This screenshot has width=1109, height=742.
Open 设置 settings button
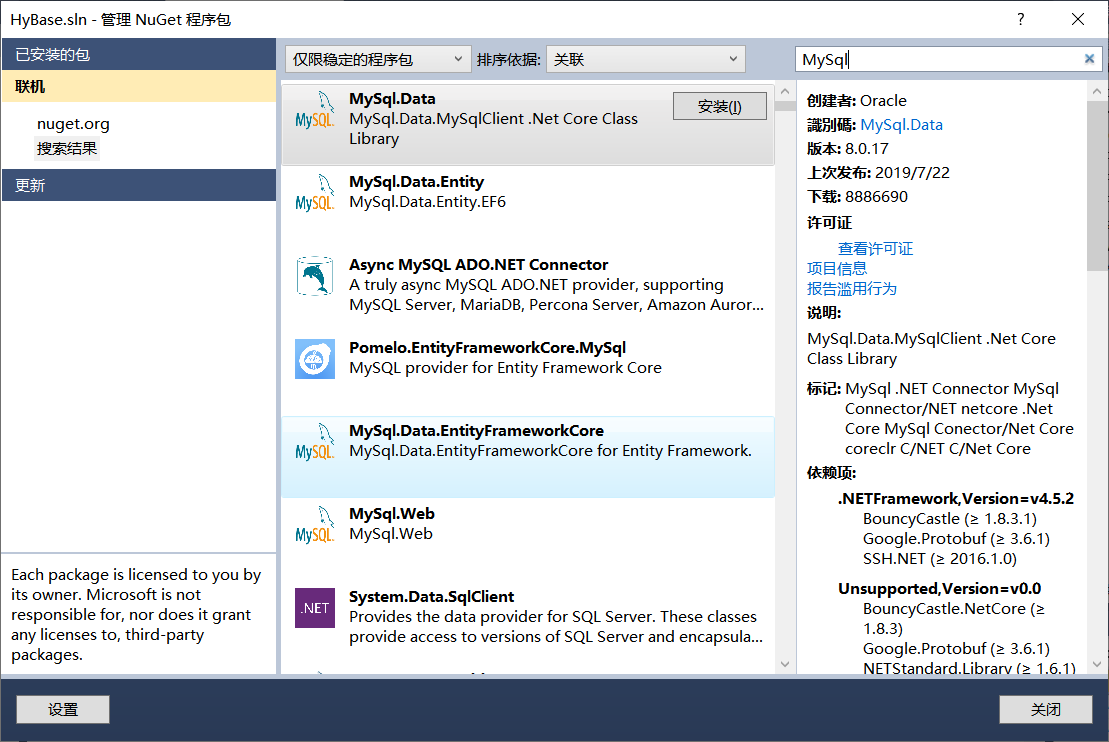point(63,709)
